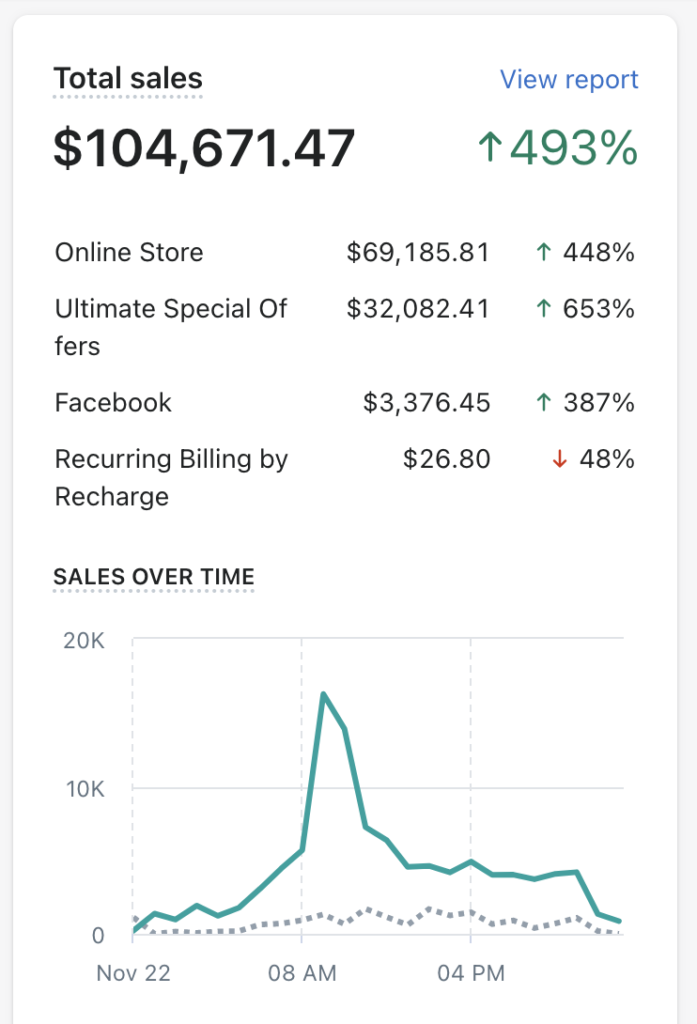Click the $69,185.81 Online Store amount

(417, 252)
